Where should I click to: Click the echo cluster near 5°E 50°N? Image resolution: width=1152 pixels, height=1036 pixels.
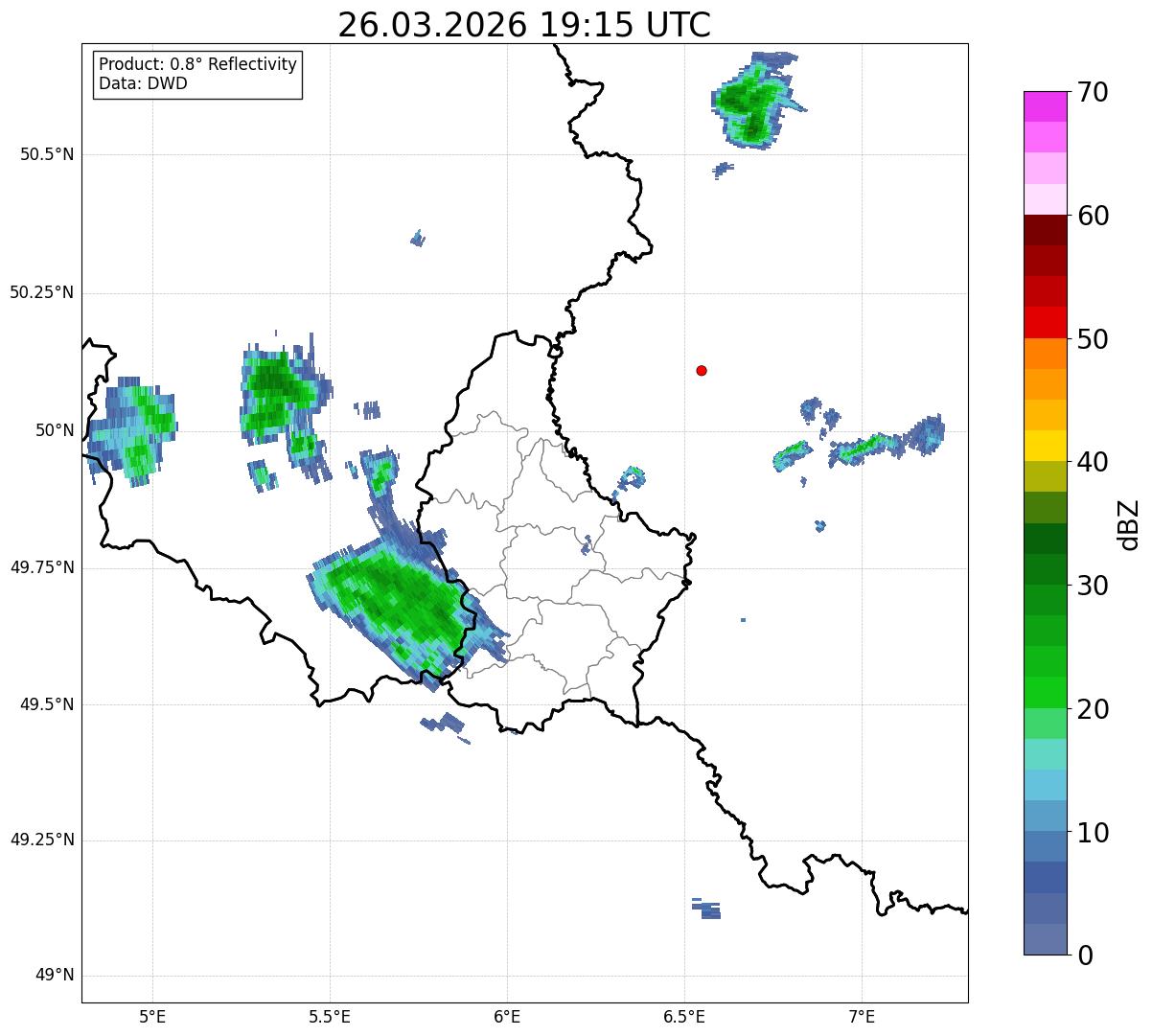(x=131, y=430)
